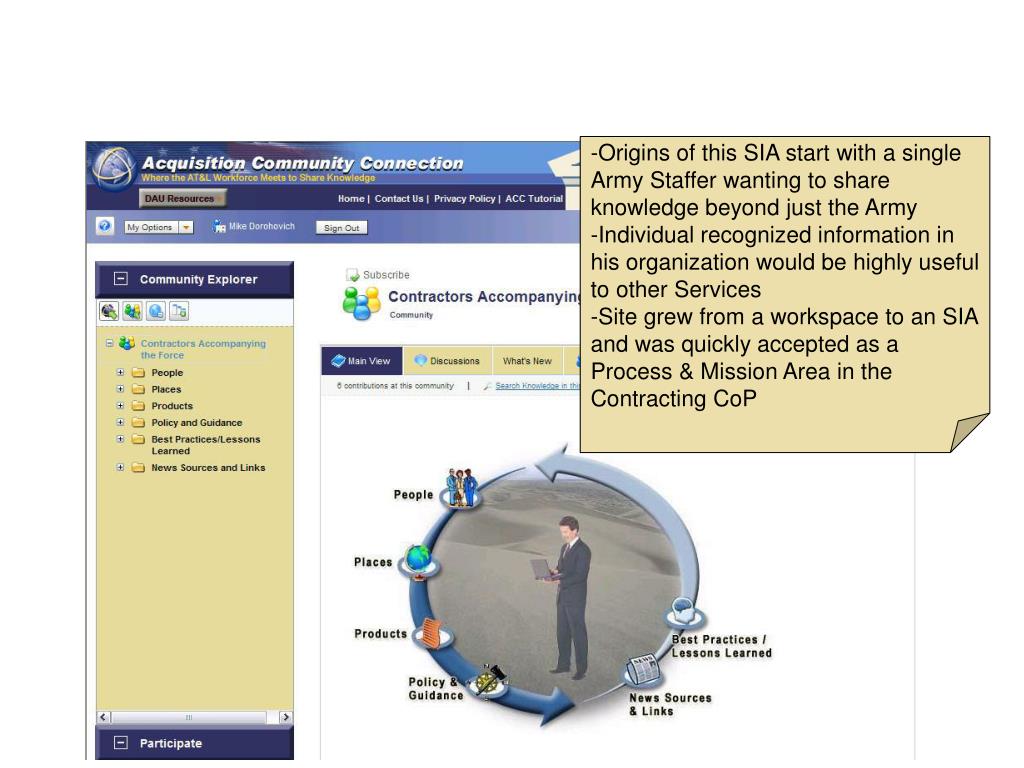Expand the News Sources and Links tree node

click(x=120, y=468)
